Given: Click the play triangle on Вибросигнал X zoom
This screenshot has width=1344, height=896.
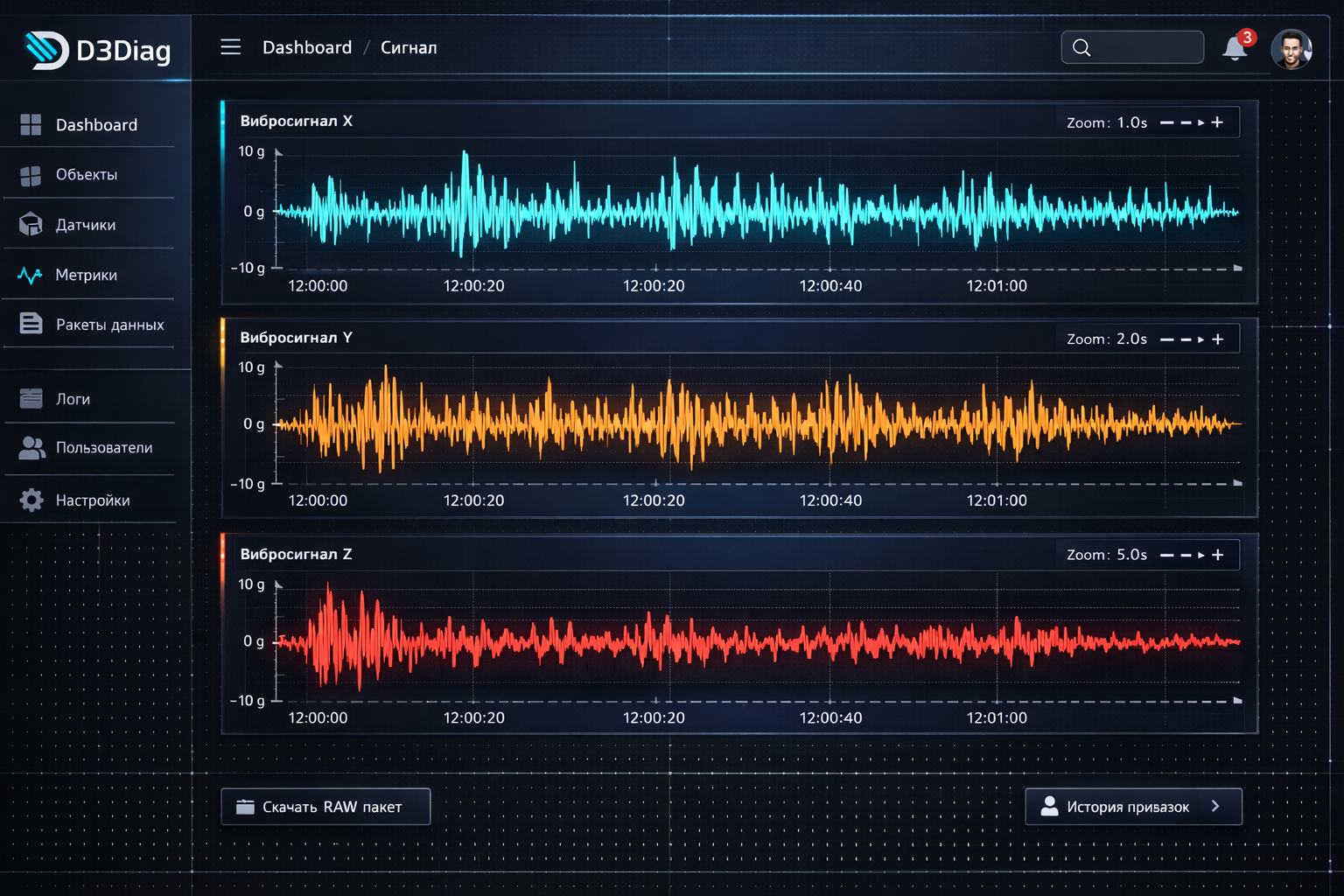Looking at the screenshot, I should click(x=1200, y=122).
